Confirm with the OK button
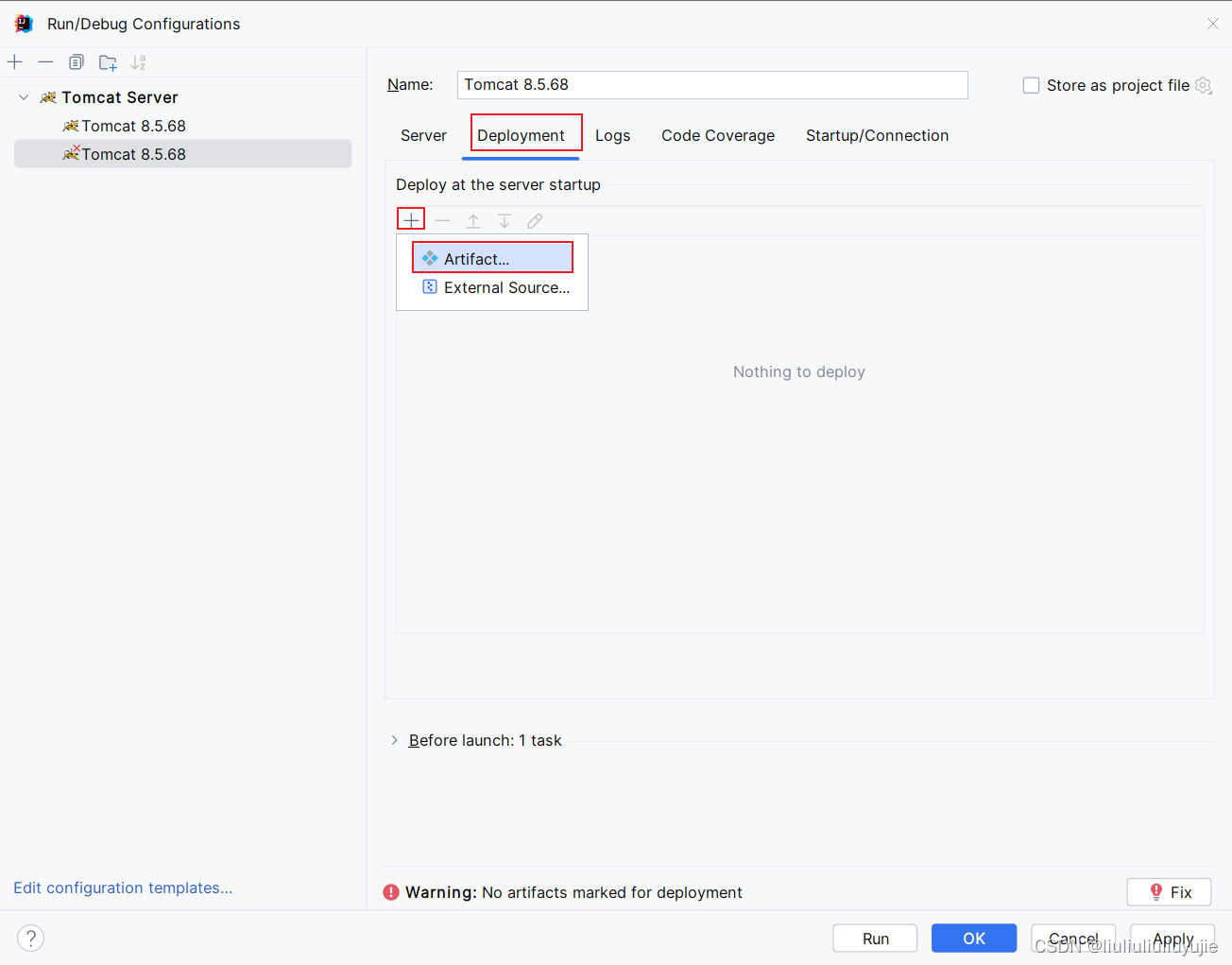Viewport: 1232px width, 965px height. tap(974, 939)
